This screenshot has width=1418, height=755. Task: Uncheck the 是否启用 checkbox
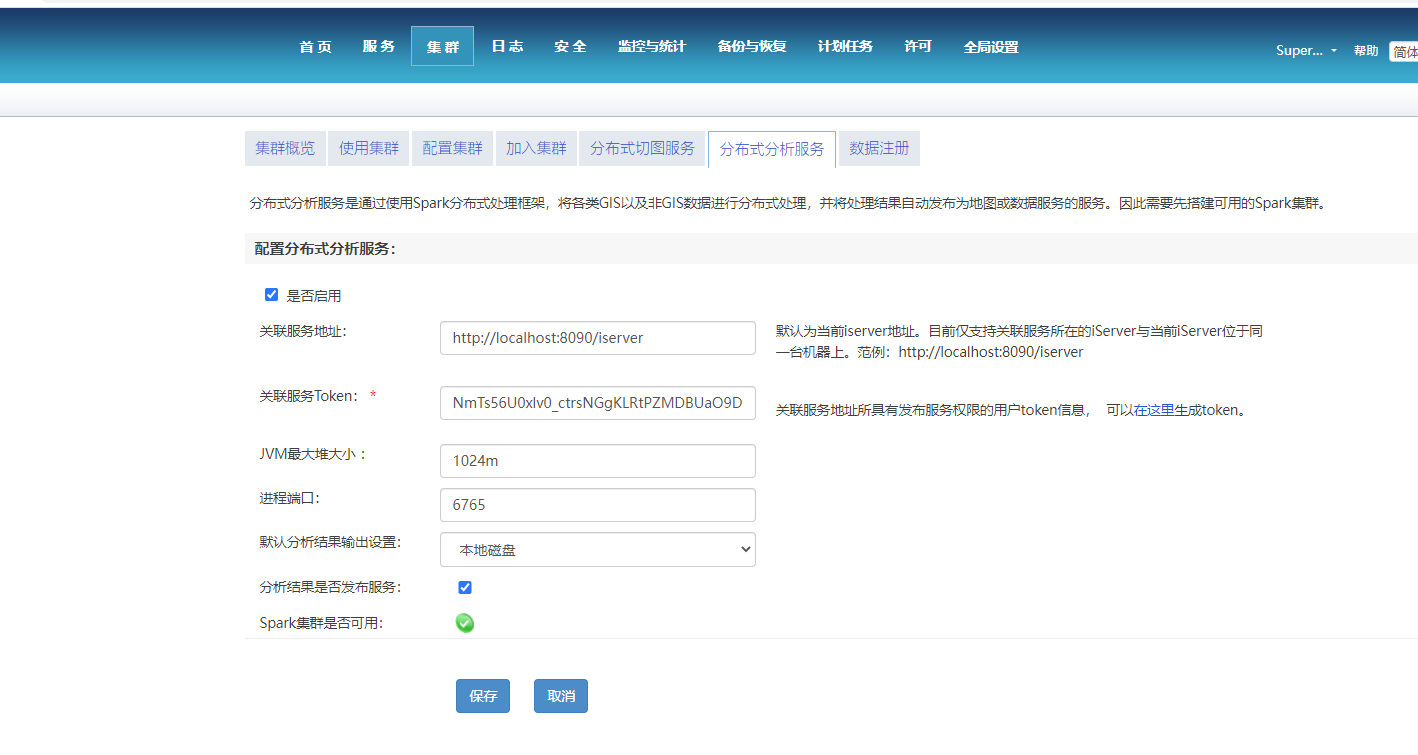(271, 295)
